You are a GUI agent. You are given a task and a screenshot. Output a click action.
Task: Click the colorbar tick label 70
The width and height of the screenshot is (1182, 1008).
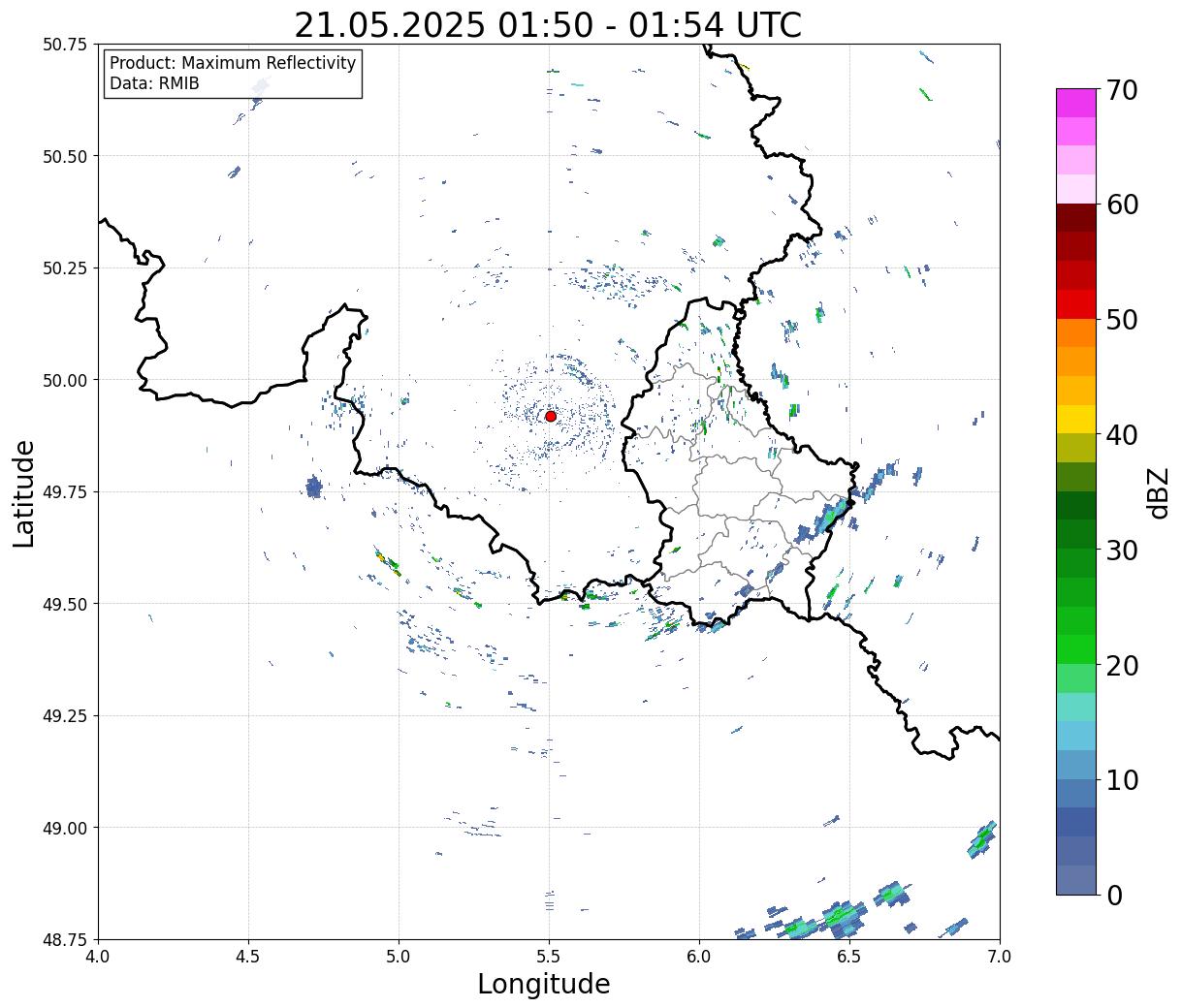(x=1122, y=90)
